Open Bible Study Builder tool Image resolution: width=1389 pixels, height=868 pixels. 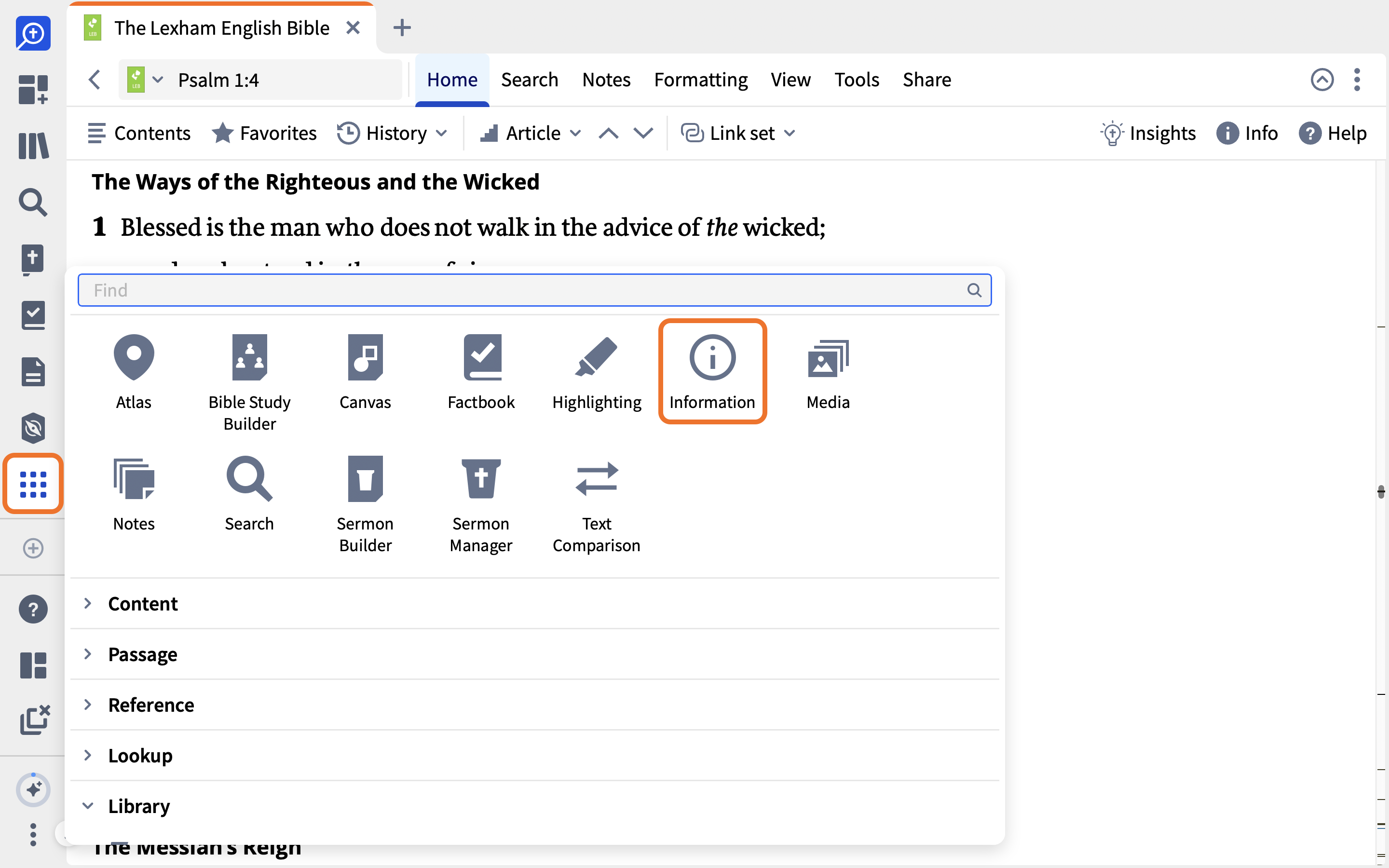(249, 382)
